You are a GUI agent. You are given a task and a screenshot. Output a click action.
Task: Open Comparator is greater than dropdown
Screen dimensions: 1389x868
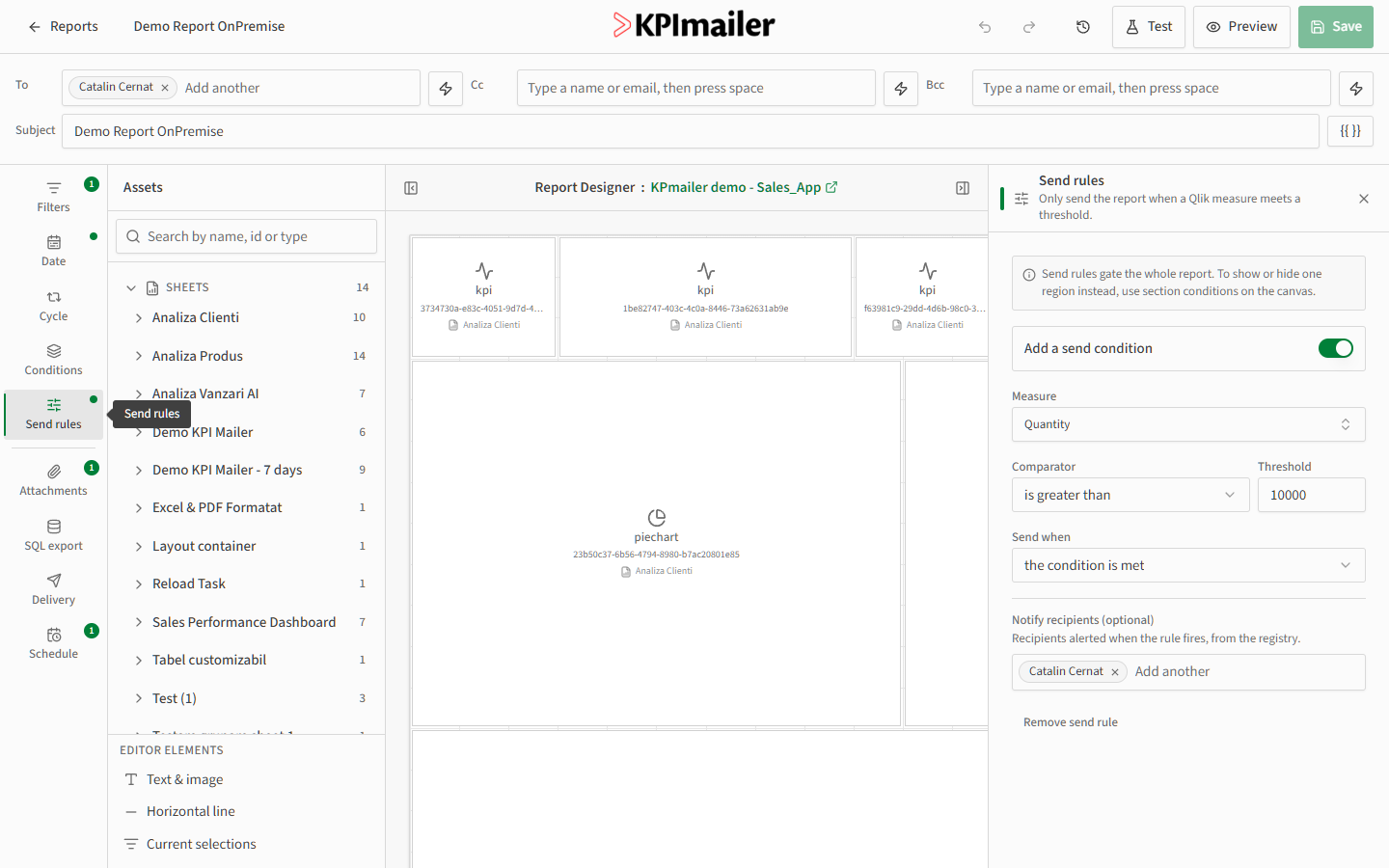[1130, 495]
